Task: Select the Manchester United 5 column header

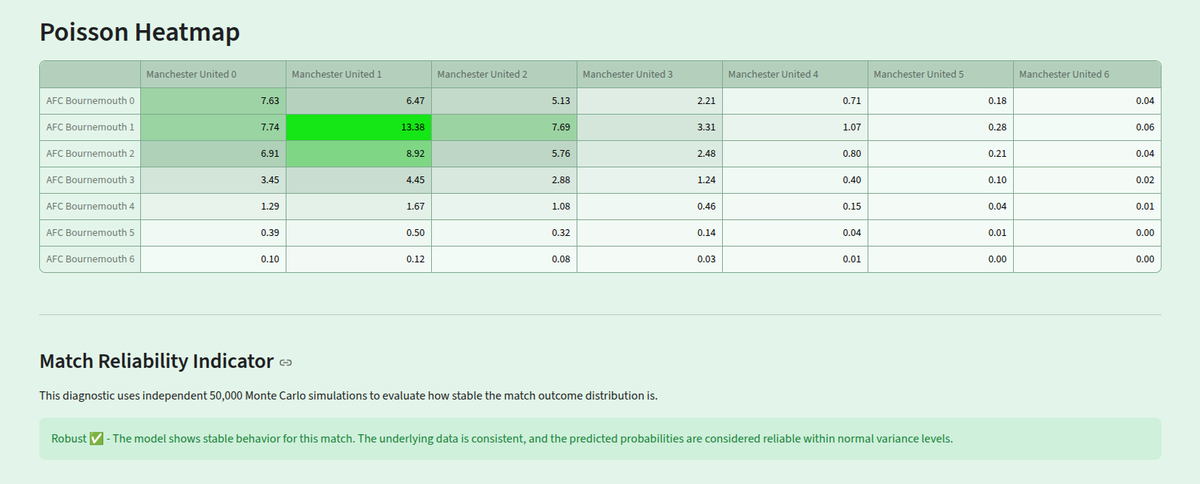Action: click(941, 74)
